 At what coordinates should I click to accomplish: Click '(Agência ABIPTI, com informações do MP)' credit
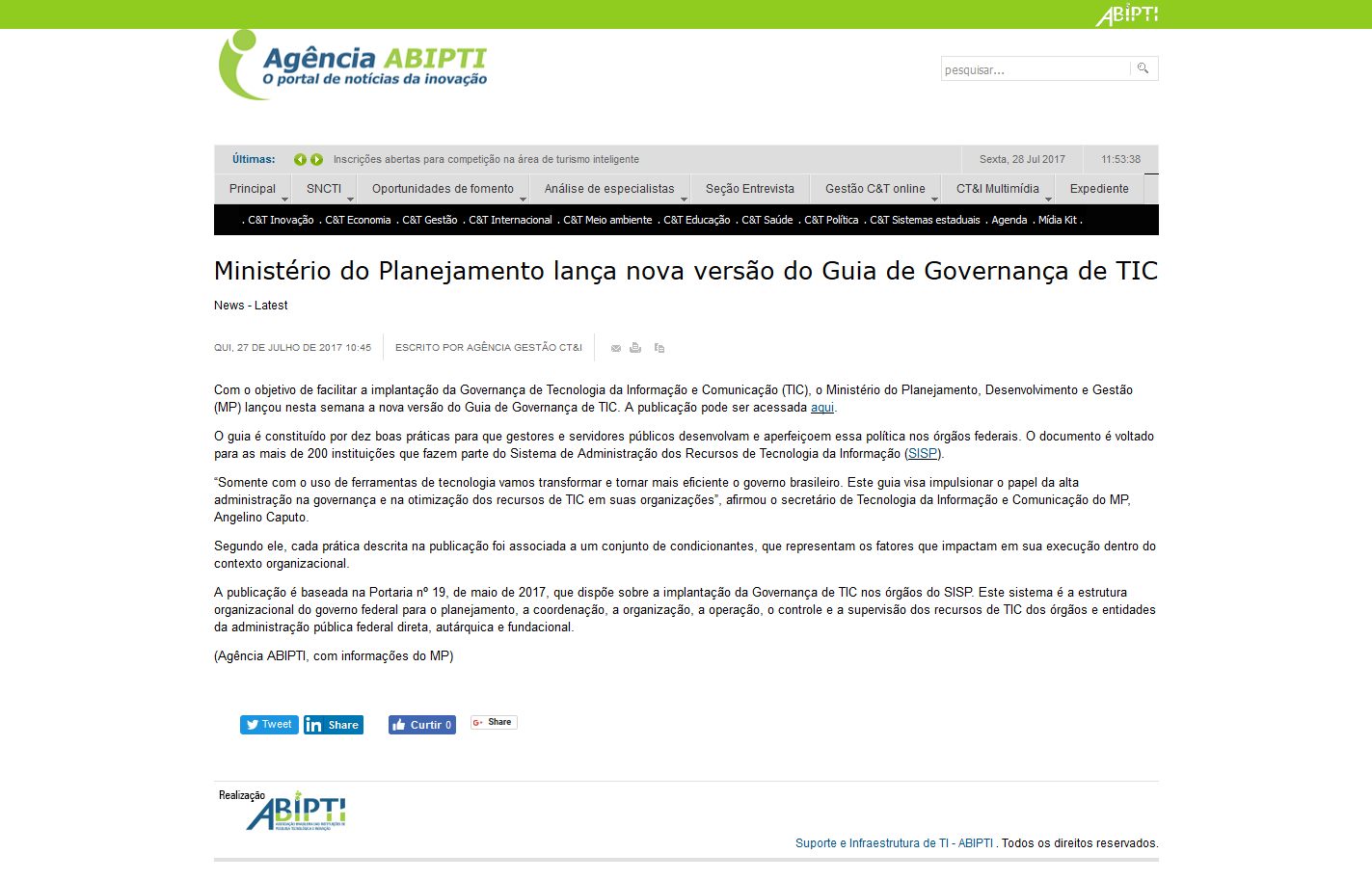click(334, 656)
